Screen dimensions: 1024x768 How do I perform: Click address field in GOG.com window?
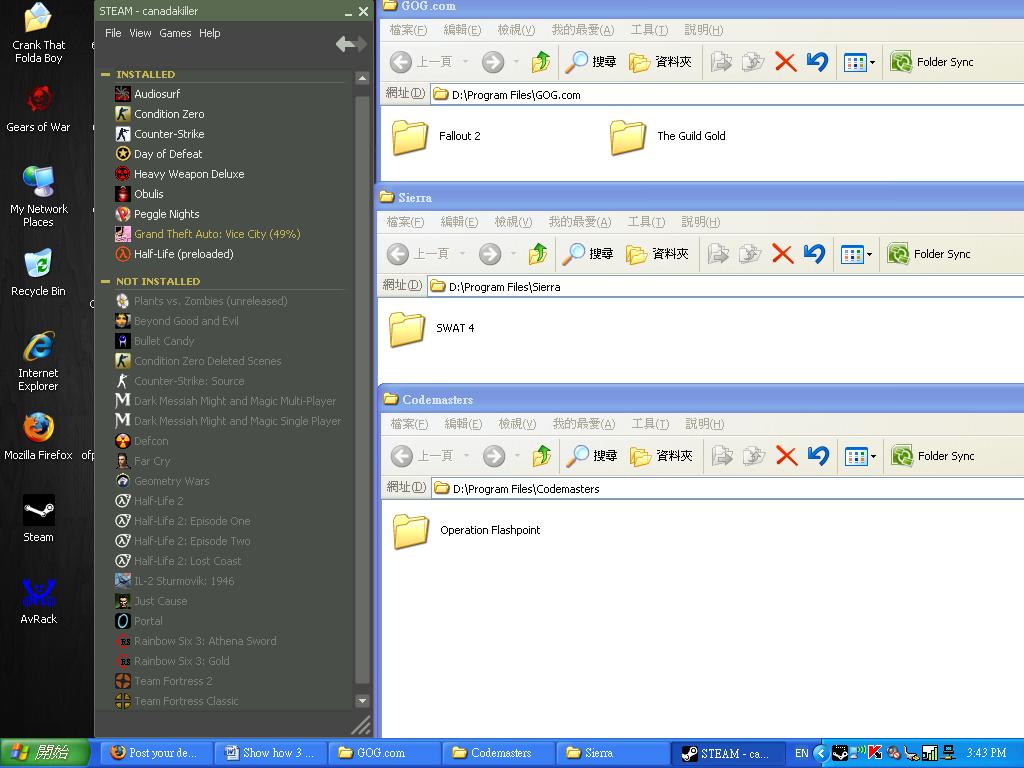[x=728, y=95]
